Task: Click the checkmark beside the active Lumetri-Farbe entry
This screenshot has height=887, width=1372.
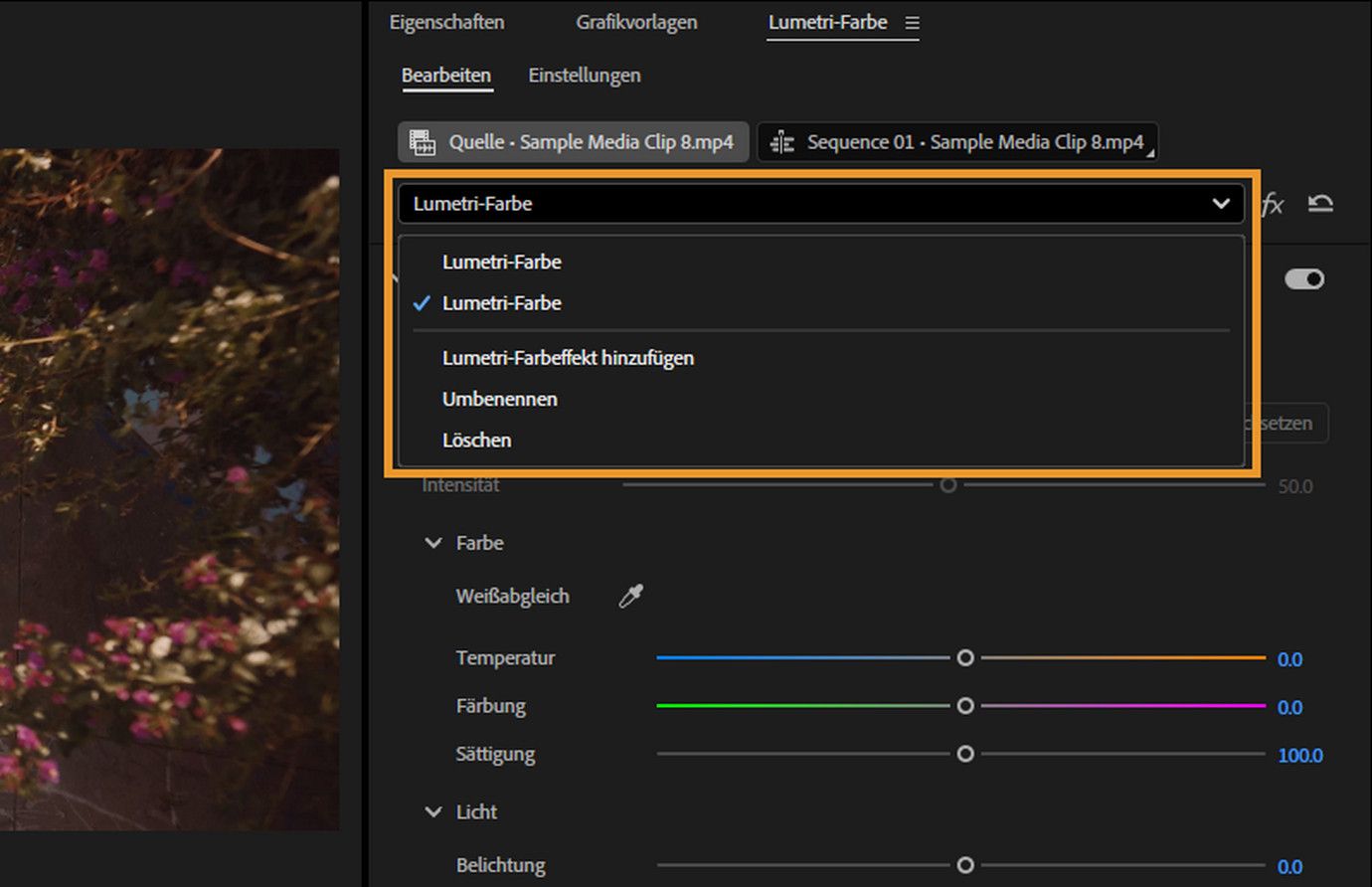Action: 422,302
